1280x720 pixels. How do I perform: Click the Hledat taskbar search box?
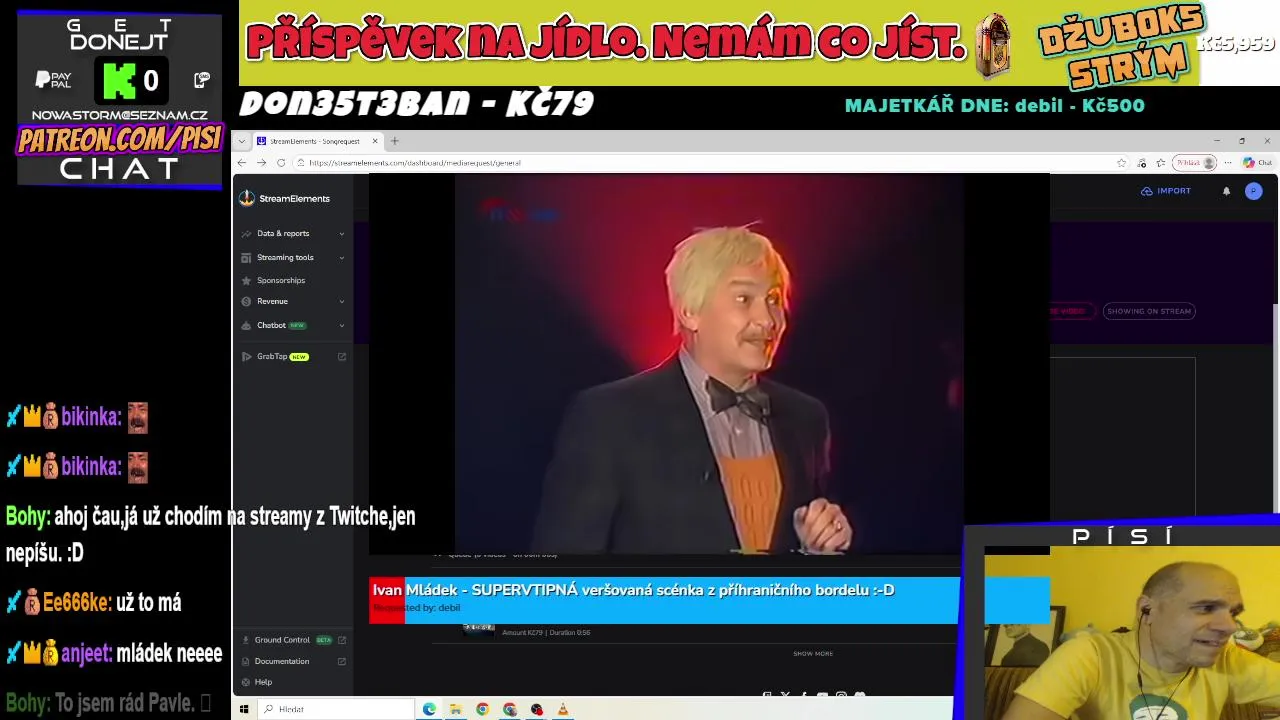(x=336, y=709)
